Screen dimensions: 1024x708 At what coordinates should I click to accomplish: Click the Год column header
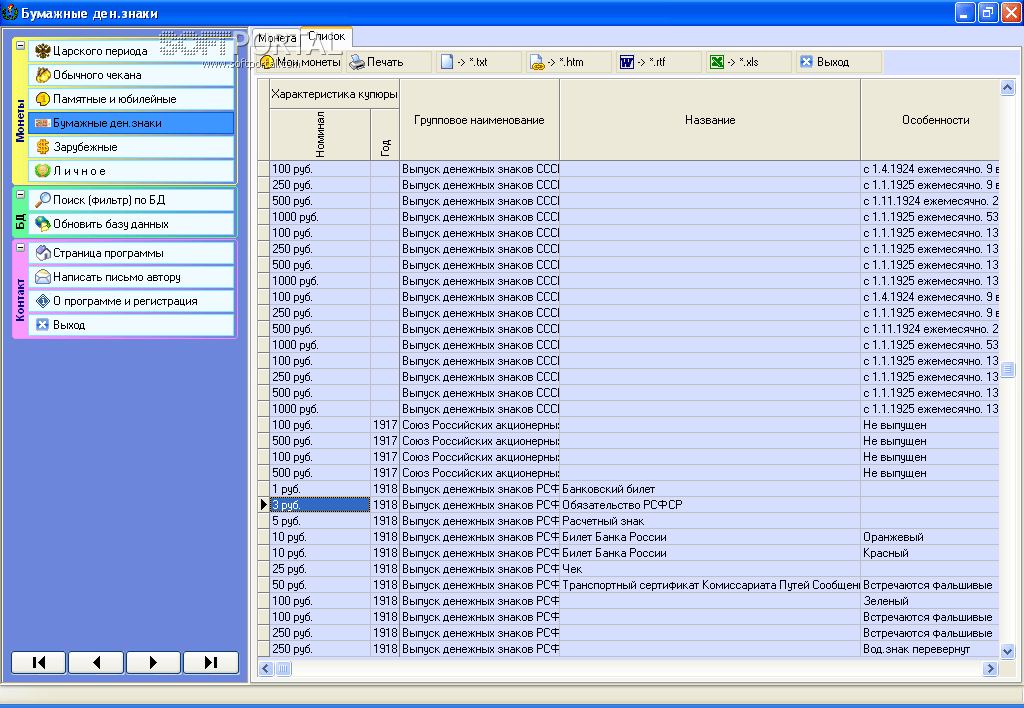click(x=385, y=135)
